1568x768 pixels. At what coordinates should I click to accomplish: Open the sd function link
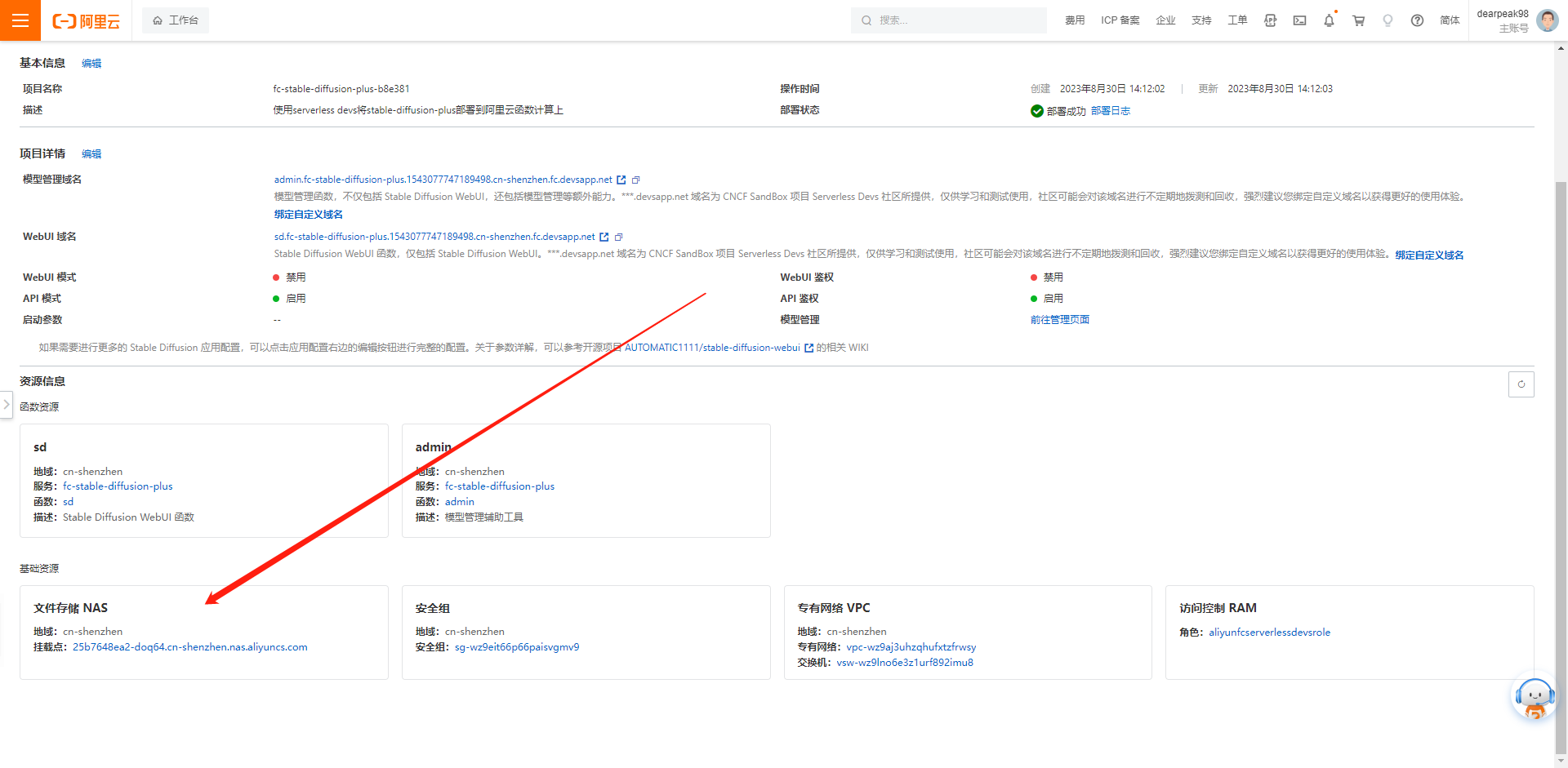pyautogui.click(x=68, y=502)
